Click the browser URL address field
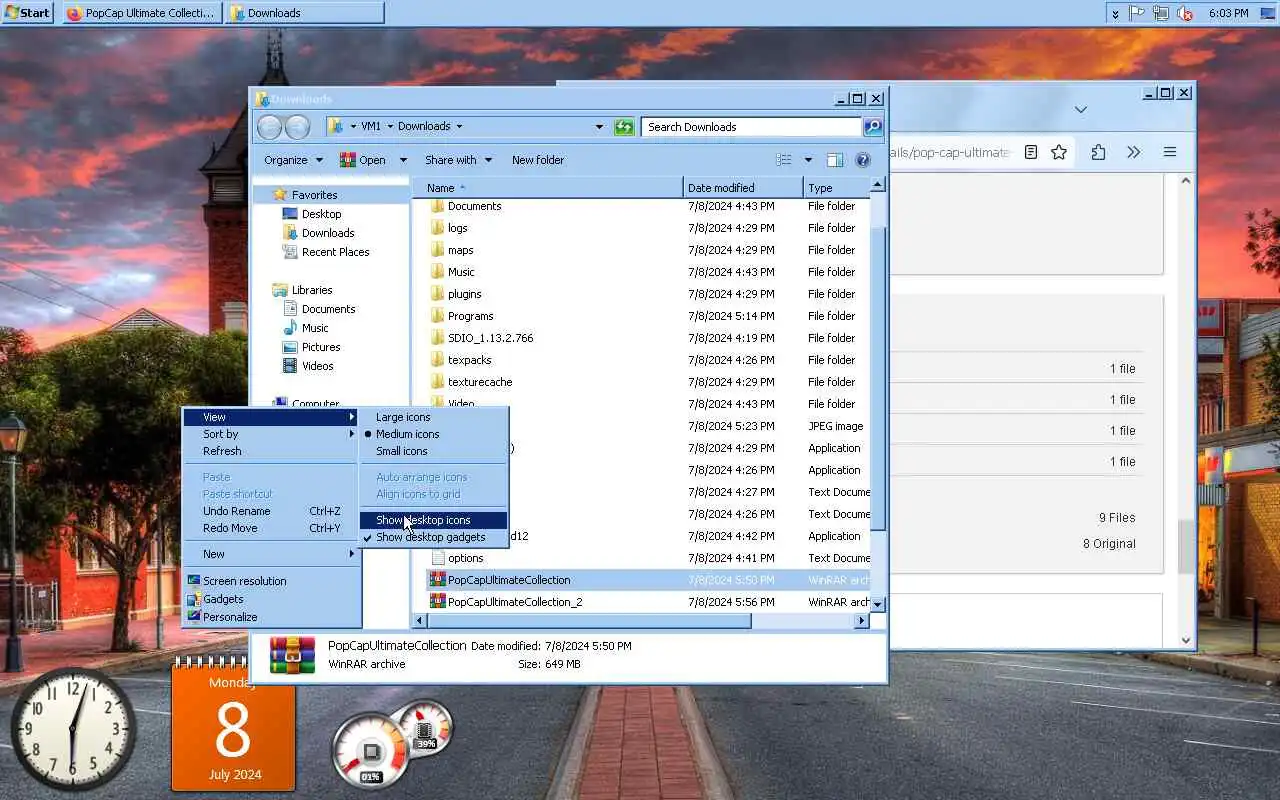This screenshot has height=800, width=1280. point(951,152)
